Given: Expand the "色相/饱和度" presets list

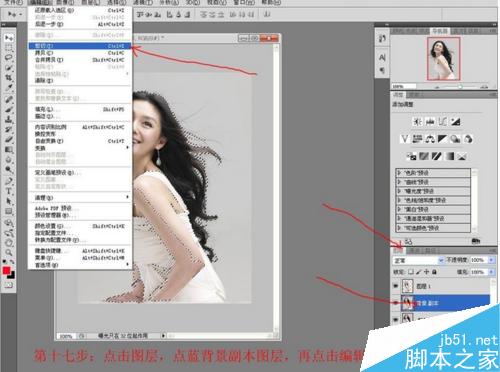Looking at the screenshot, I should [399, 200].
